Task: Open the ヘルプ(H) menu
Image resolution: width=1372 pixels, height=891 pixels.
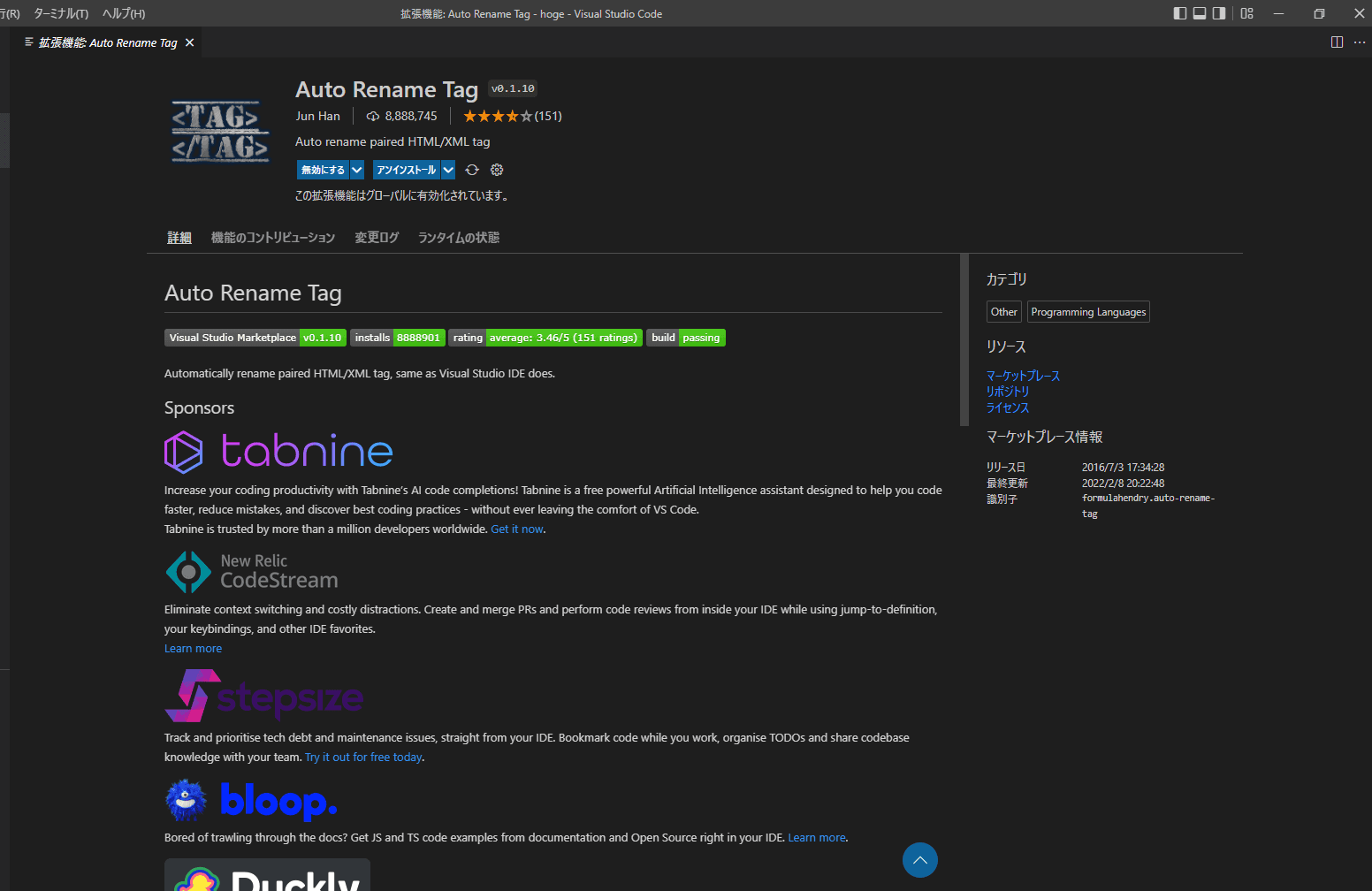Action: click(x=124, y=13)
